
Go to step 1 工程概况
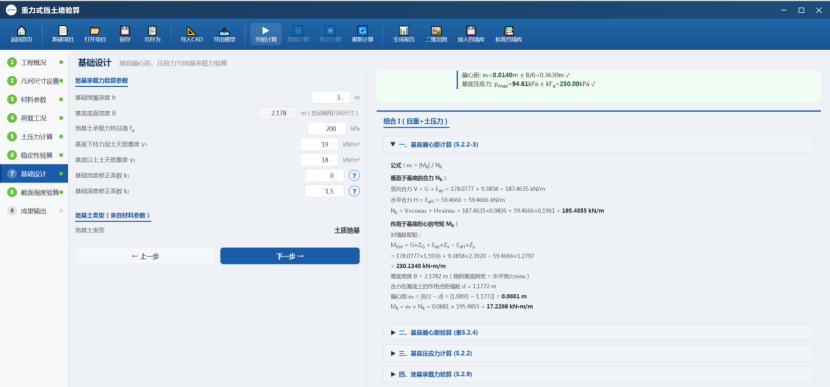point(34,62)
